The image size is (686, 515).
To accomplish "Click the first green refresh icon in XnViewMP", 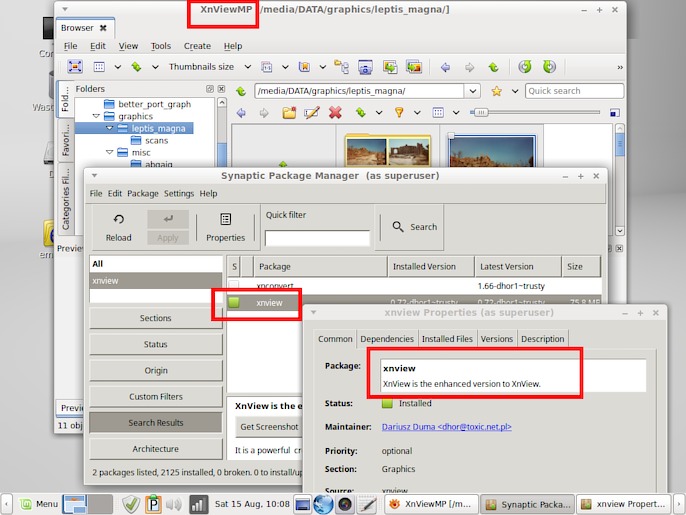I will (x=525, y=67).
